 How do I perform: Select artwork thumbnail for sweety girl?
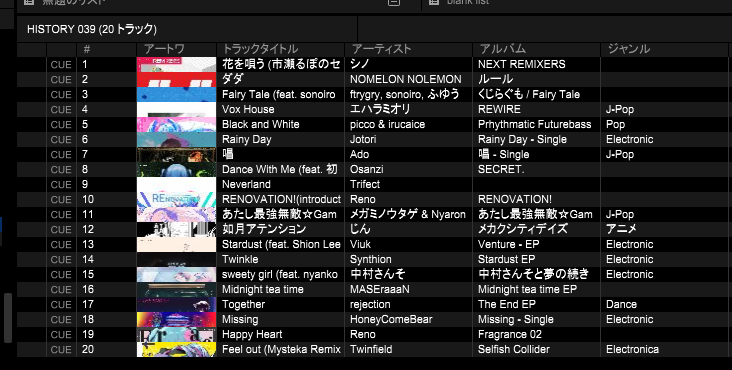tap(176, 274)
